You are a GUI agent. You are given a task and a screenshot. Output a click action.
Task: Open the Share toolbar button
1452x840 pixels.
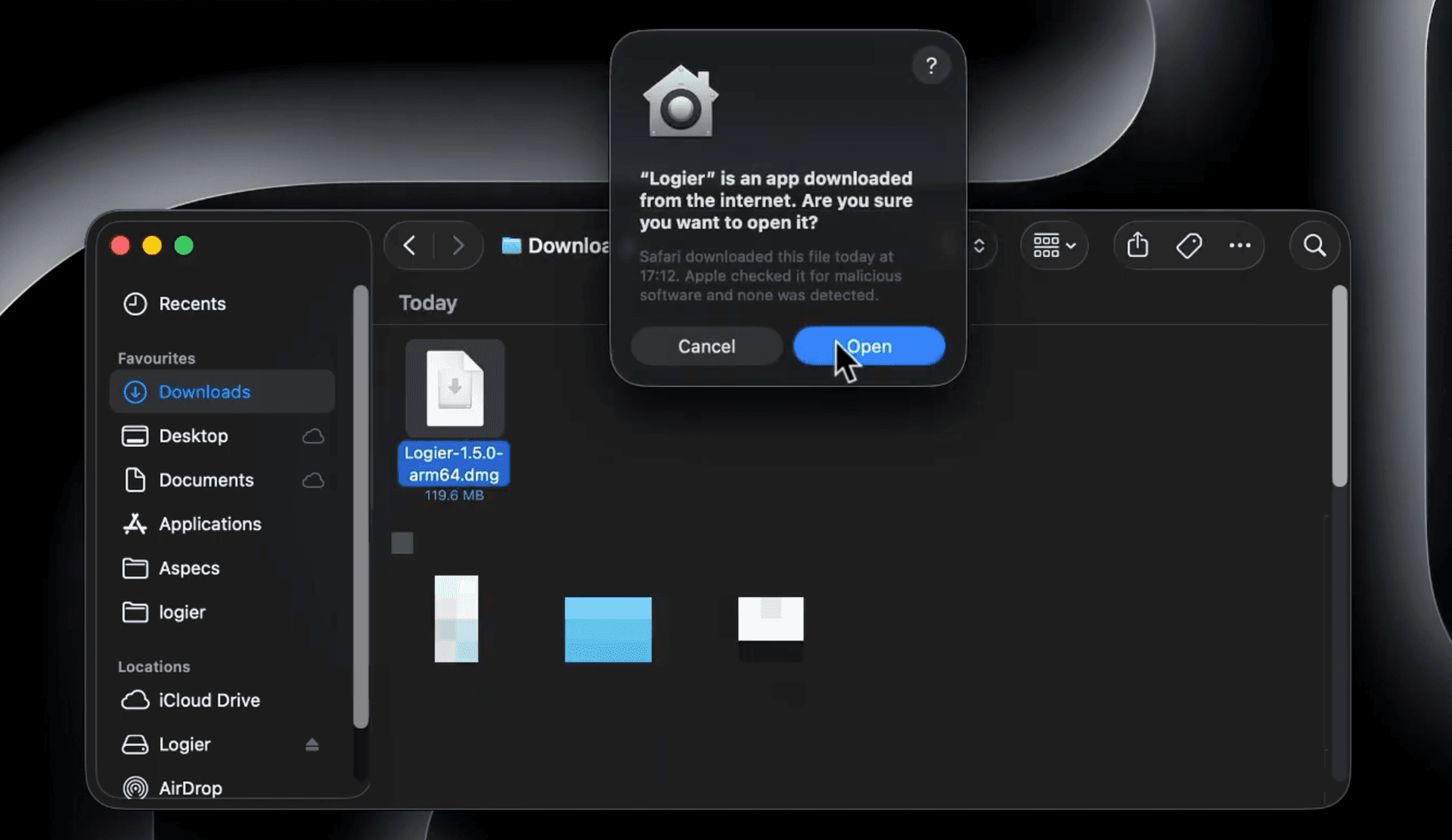tap(1137, 245)
